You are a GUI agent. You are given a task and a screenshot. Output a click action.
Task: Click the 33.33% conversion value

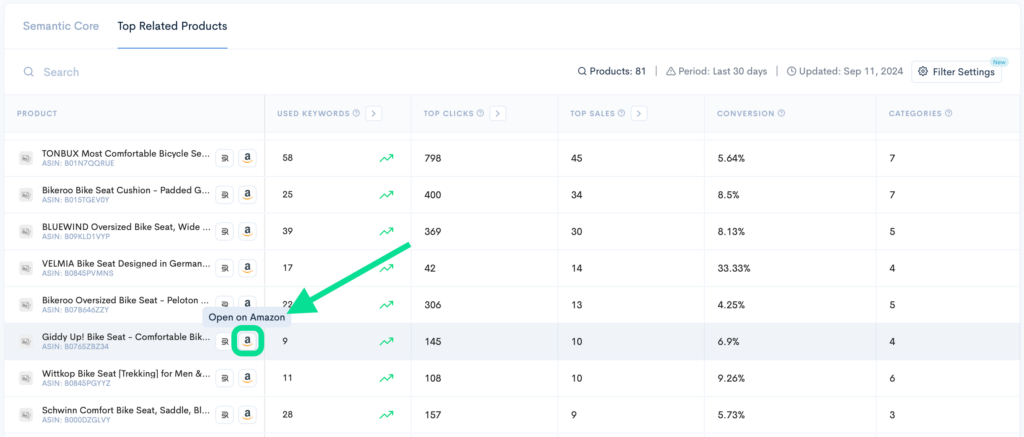click(x=733, y=268)
